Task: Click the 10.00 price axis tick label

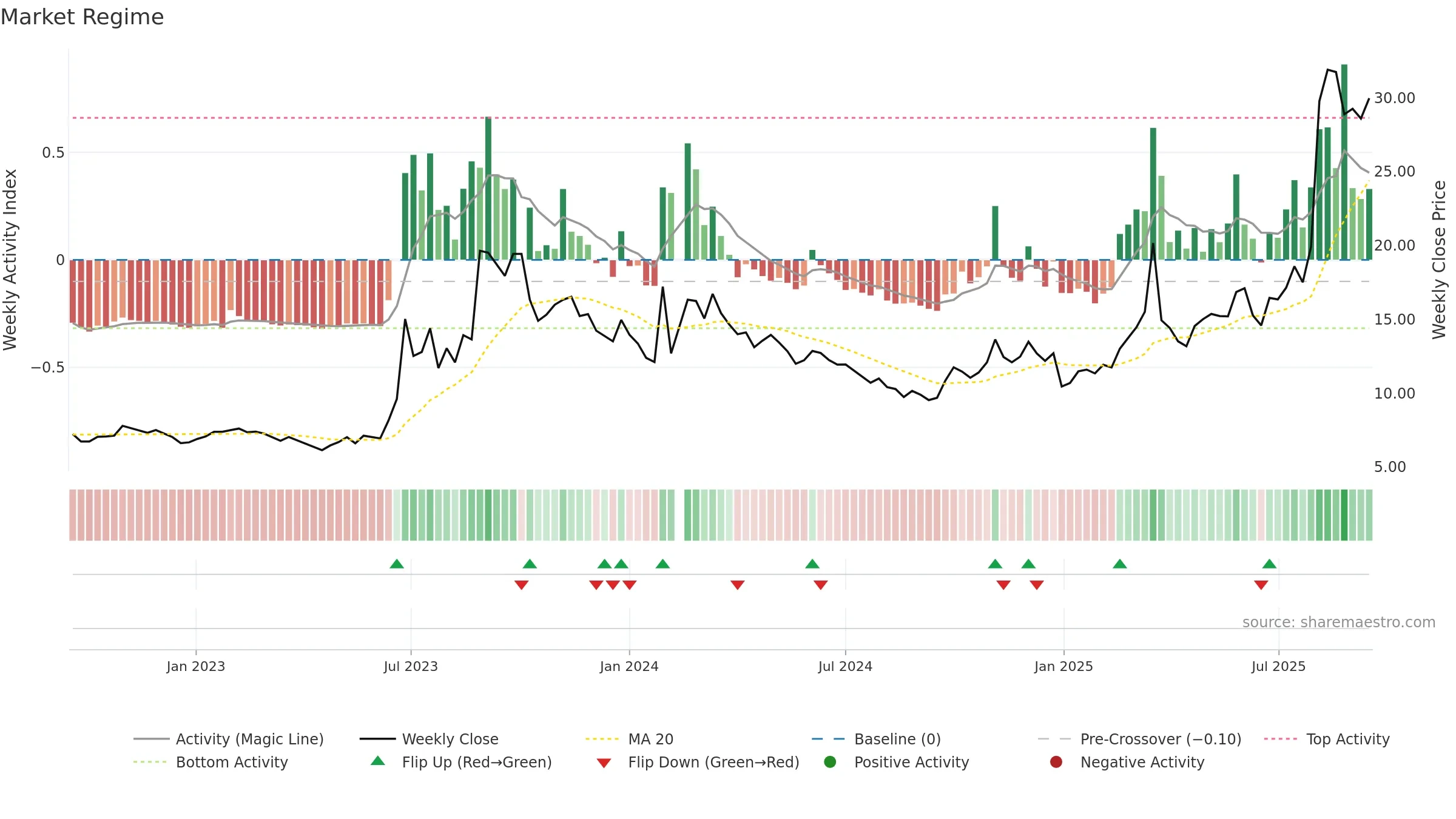Action: 1394,393
